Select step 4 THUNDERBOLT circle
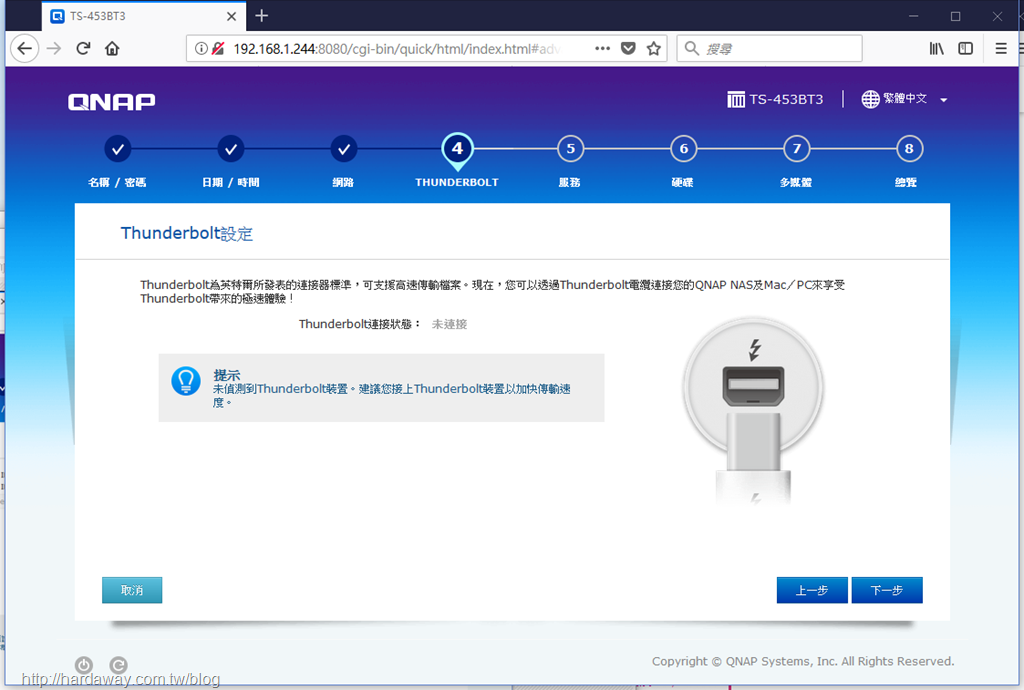The width and height of the screenshot is (1024, 690). tap(457, 149)
